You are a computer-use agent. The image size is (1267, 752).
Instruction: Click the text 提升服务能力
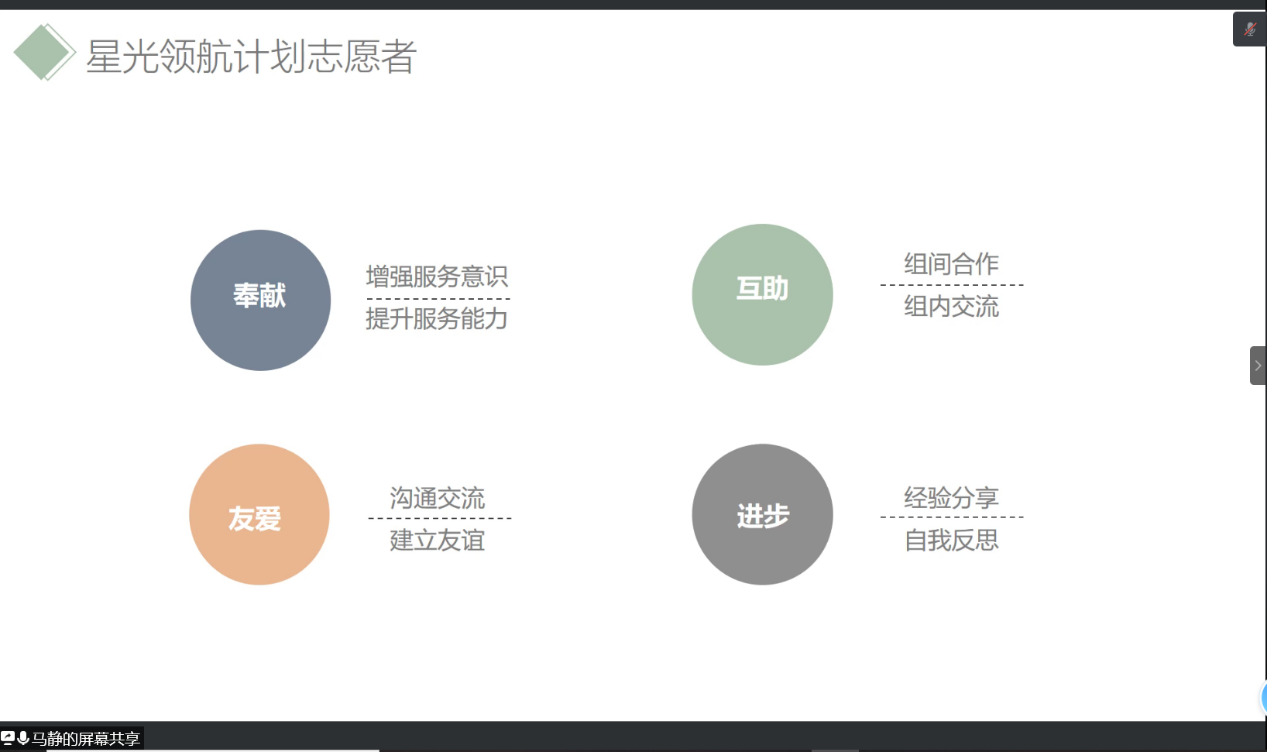(x=437, y=320)
